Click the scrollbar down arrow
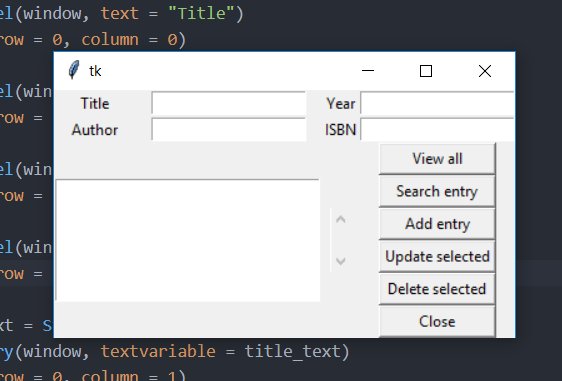562x381 pixels. click(x=341, y=261)
